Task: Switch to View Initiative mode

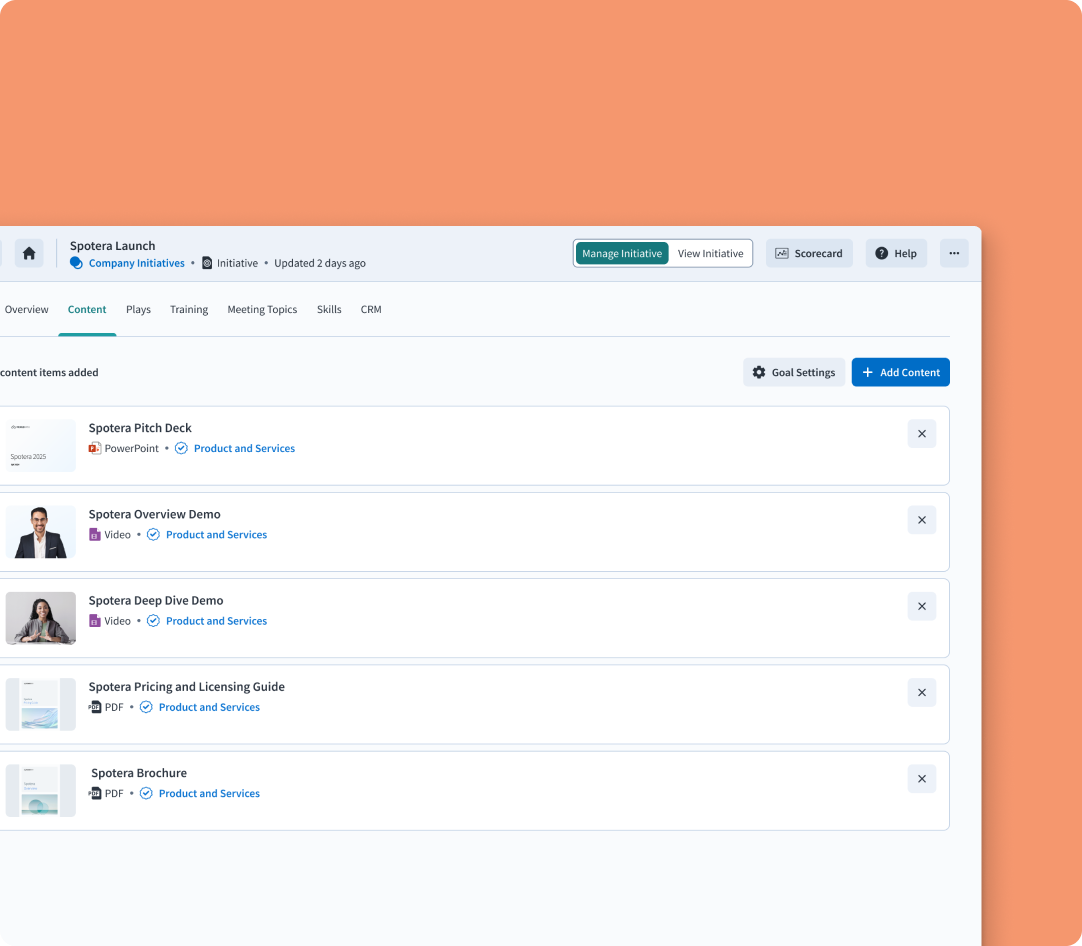Action: 710,253
